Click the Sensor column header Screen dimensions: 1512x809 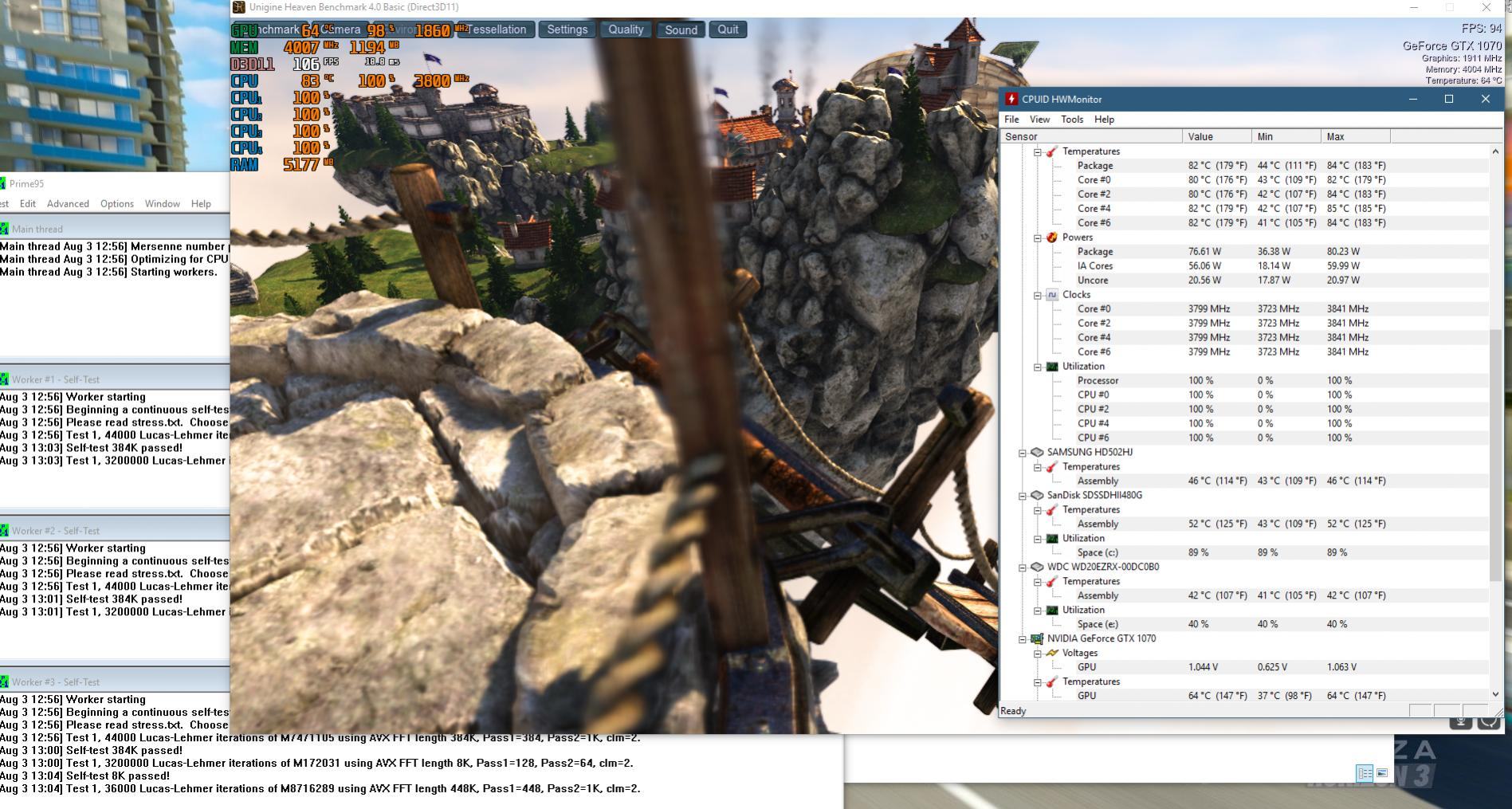(x=1091, y=136)
